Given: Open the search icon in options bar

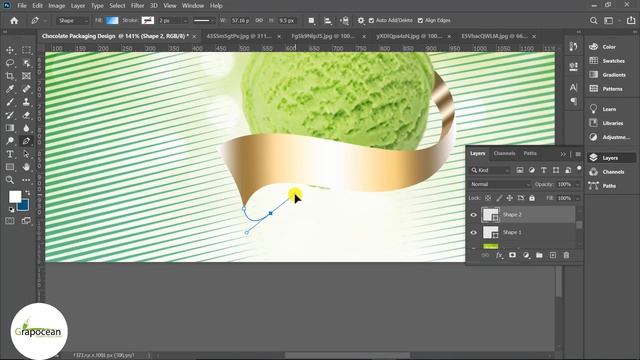Looking at the screenshot, I should (593, 20).
